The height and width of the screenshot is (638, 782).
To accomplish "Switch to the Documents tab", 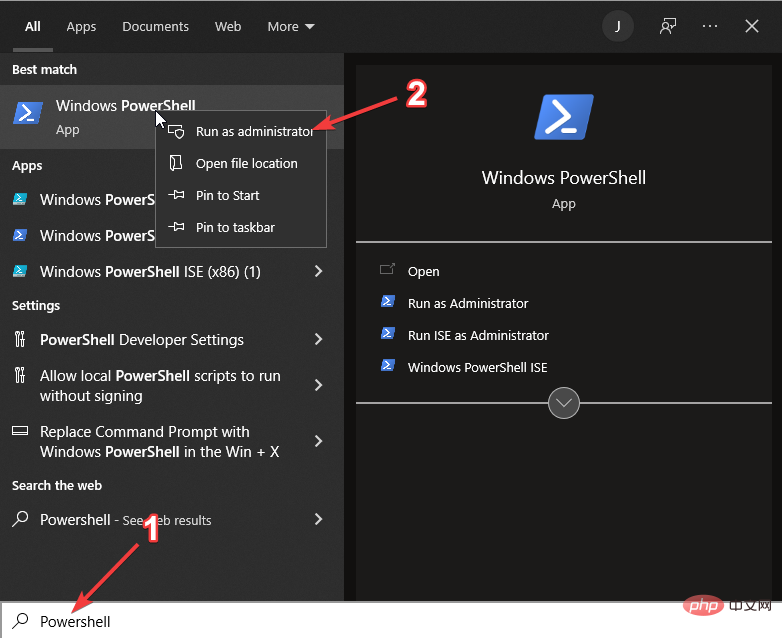I will pyautogui.click(x=156, y=26).
